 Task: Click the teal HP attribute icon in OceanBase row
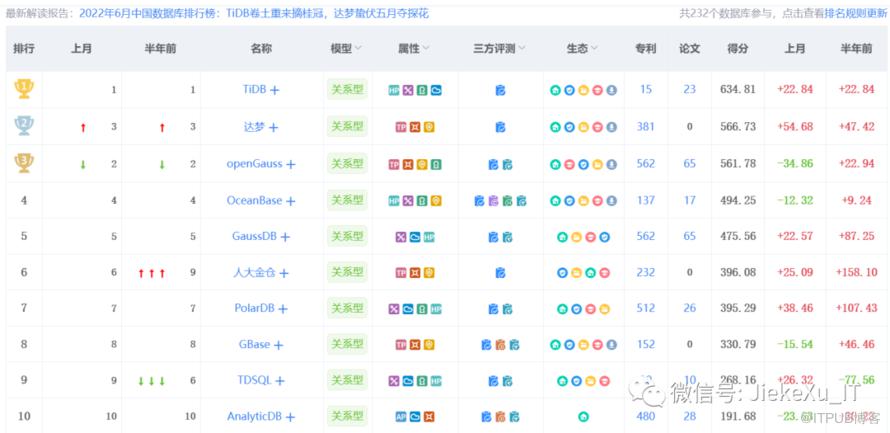coord(394,201)
